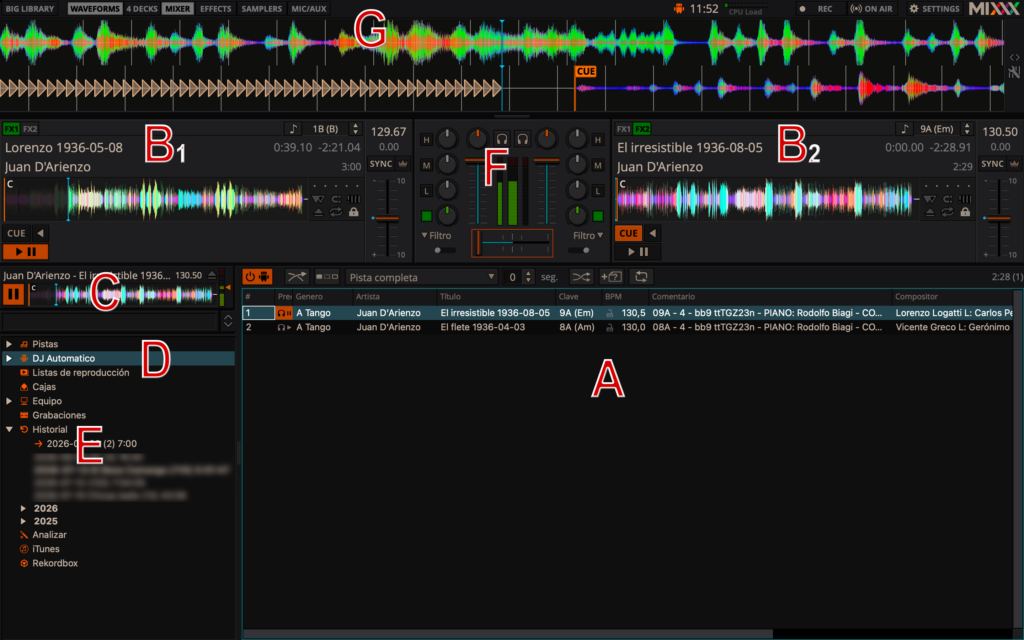This screenshot has height=640, width=1024.
Task: Click the CUE button on the right deck
Action: tap(628, 233)
